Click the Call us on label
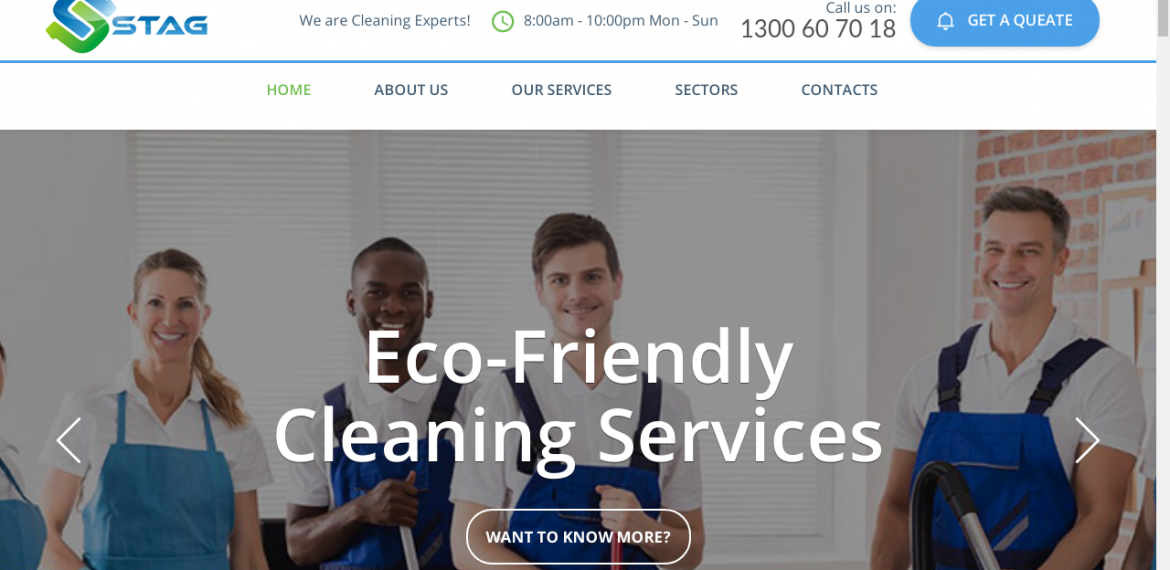Viewport: 1170px width, 570px height. coord(861,7)
